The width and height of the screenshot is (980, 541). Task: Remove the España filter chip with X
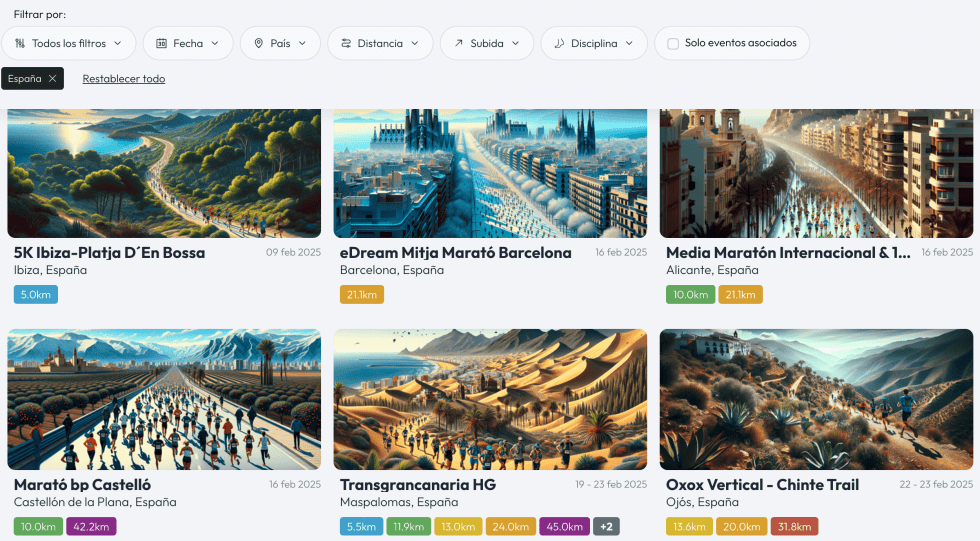coord(52,79)
